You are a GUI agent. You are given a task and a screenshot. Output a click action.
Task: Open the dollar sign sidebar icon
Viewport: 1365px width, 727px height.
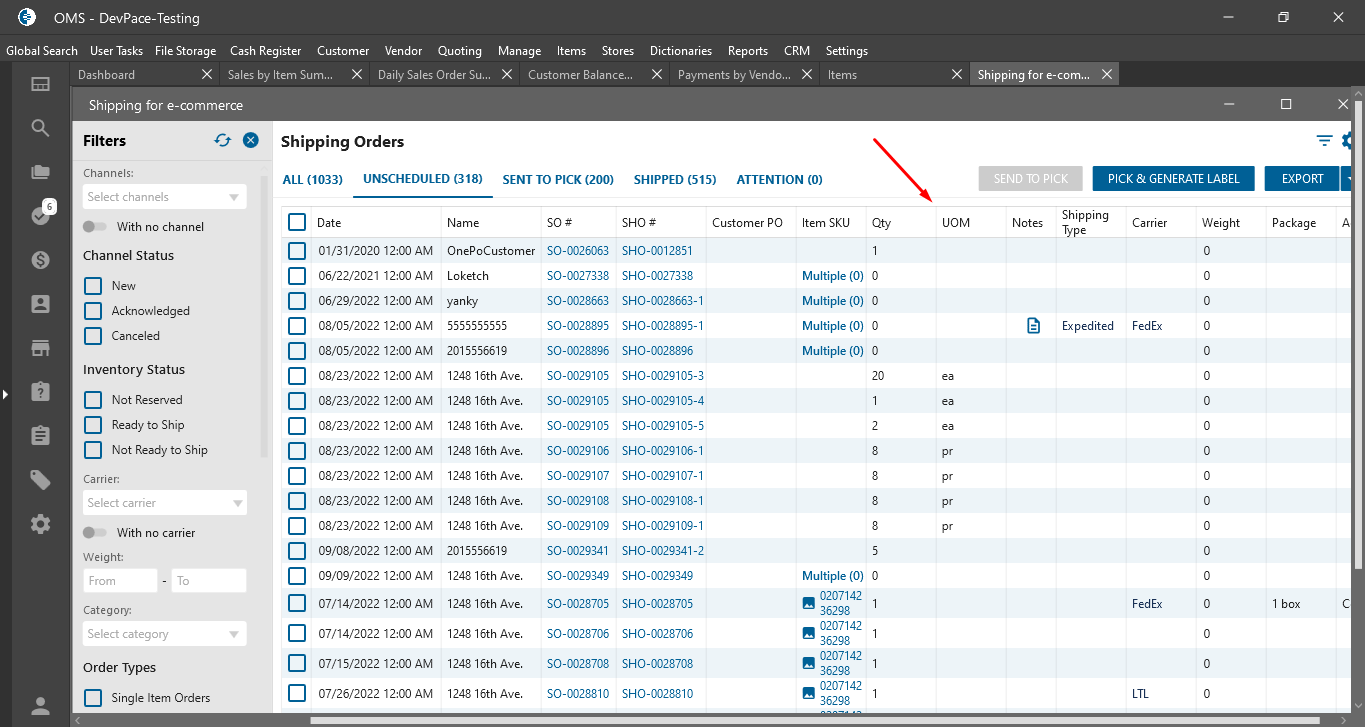point(40,260)
